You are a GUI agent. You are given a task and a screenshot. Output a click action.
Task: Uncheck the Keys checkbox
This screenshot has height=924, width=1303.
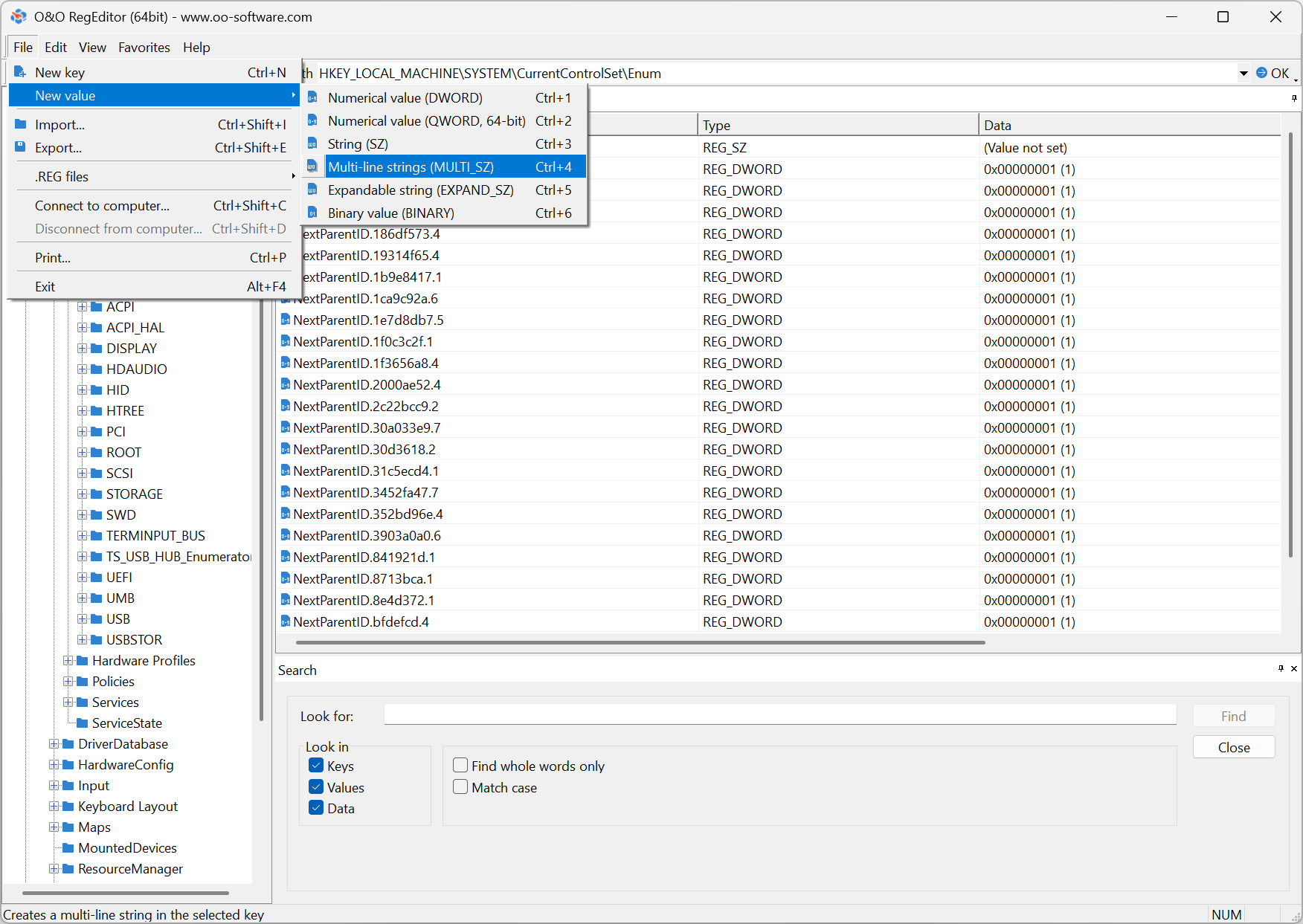pos(316,766)
